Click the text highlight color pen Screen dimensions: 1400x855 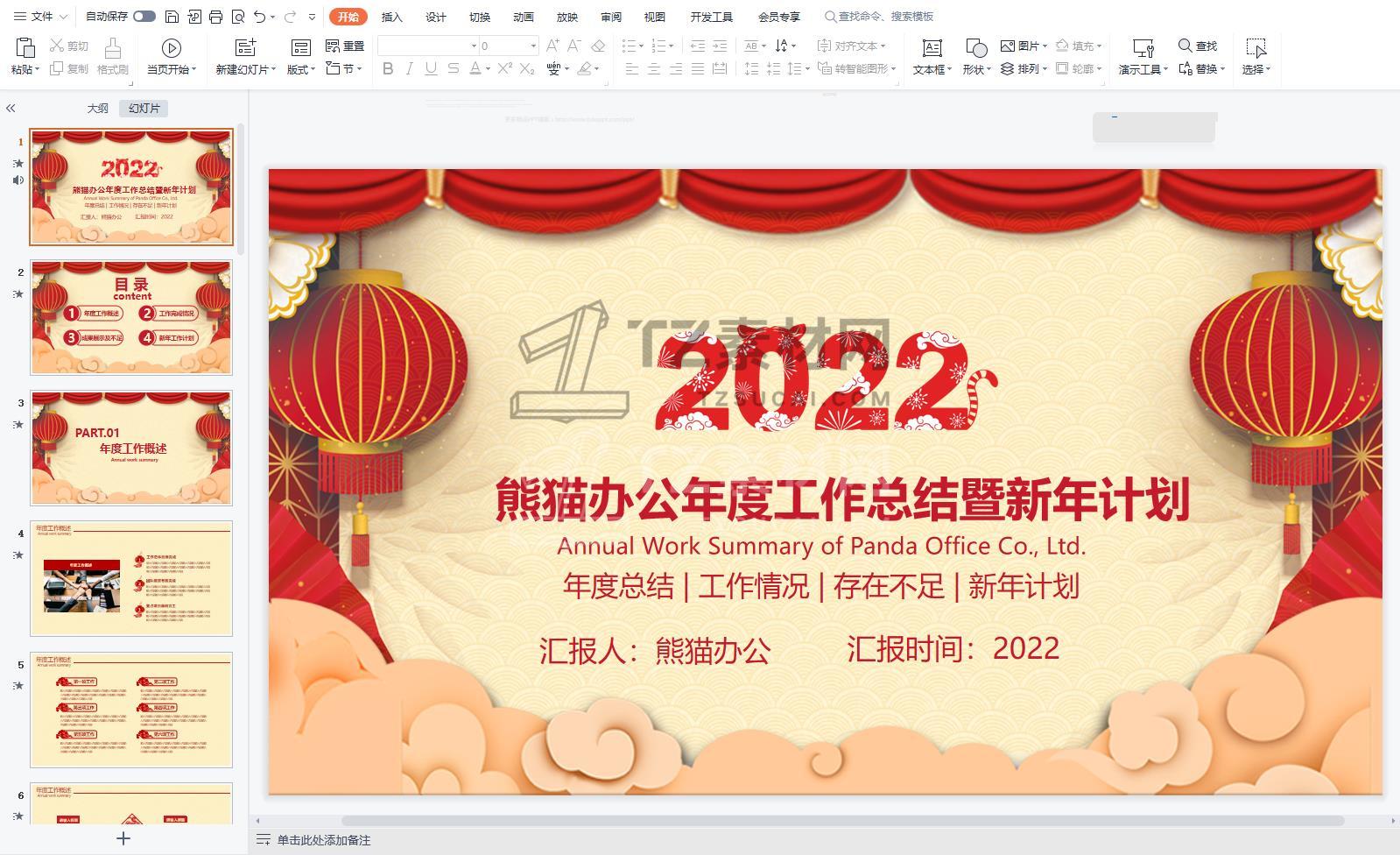585,68
